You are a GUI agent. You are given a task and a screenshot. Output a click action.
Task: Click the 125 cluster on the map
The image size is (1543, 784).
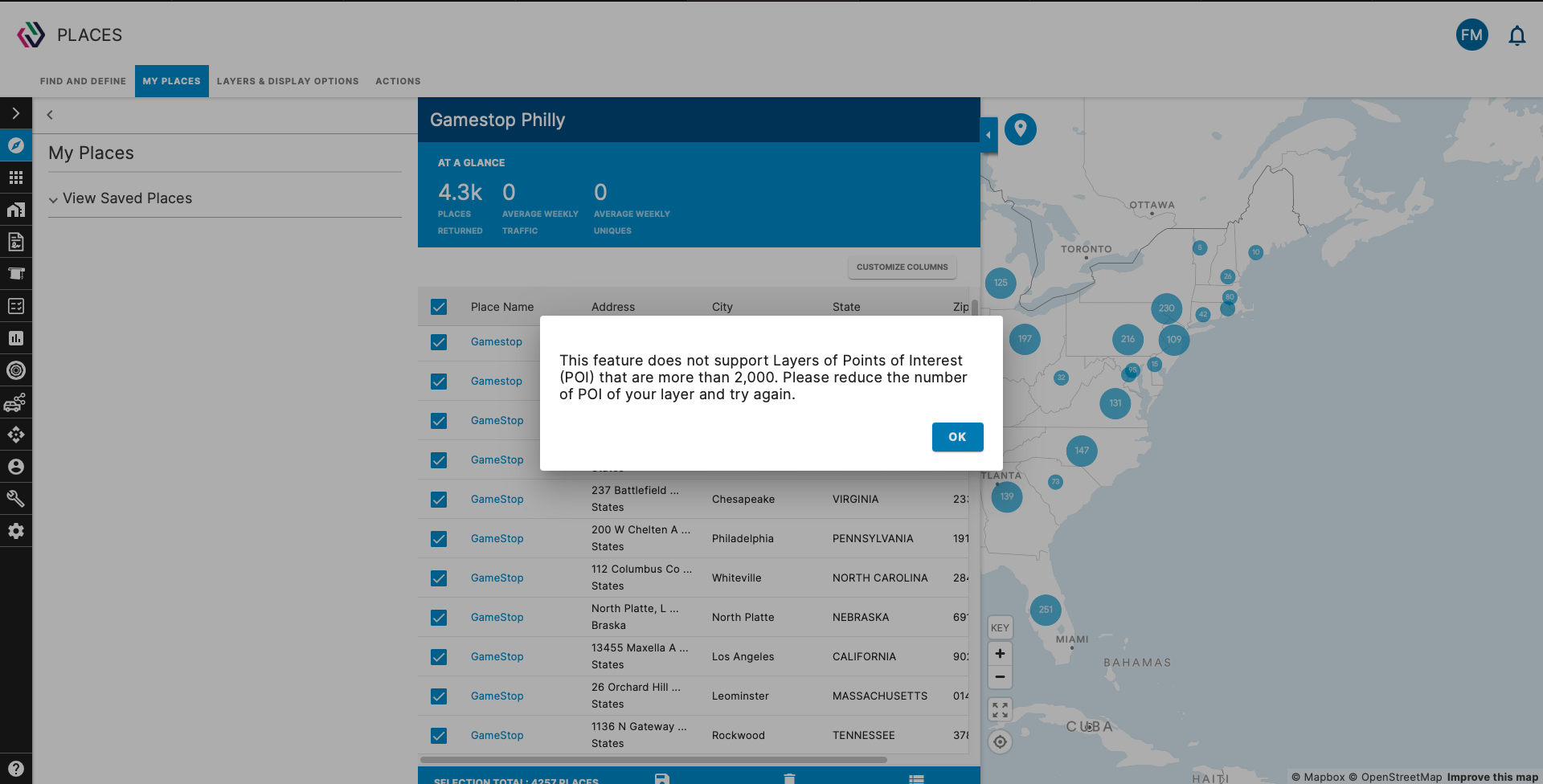1001,283
